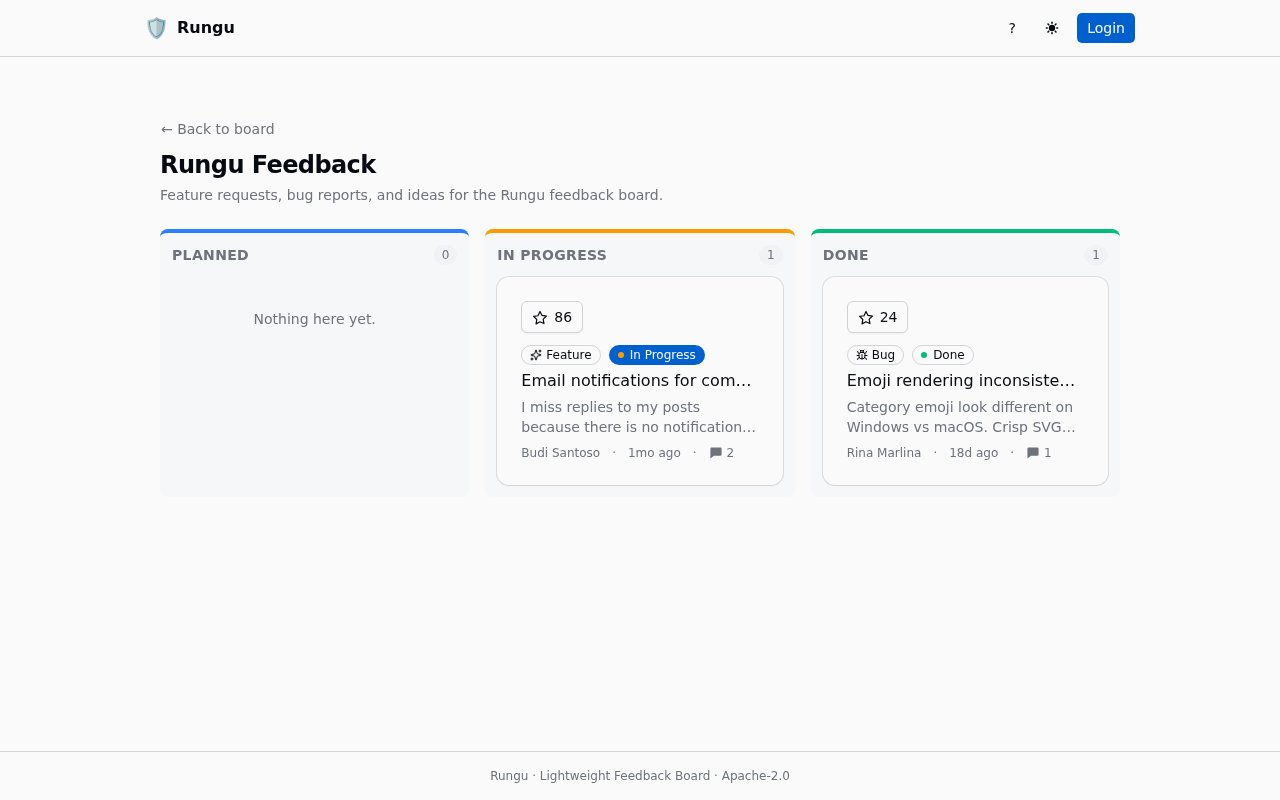Click the Rungu brand name in header

tap(206, 28)
